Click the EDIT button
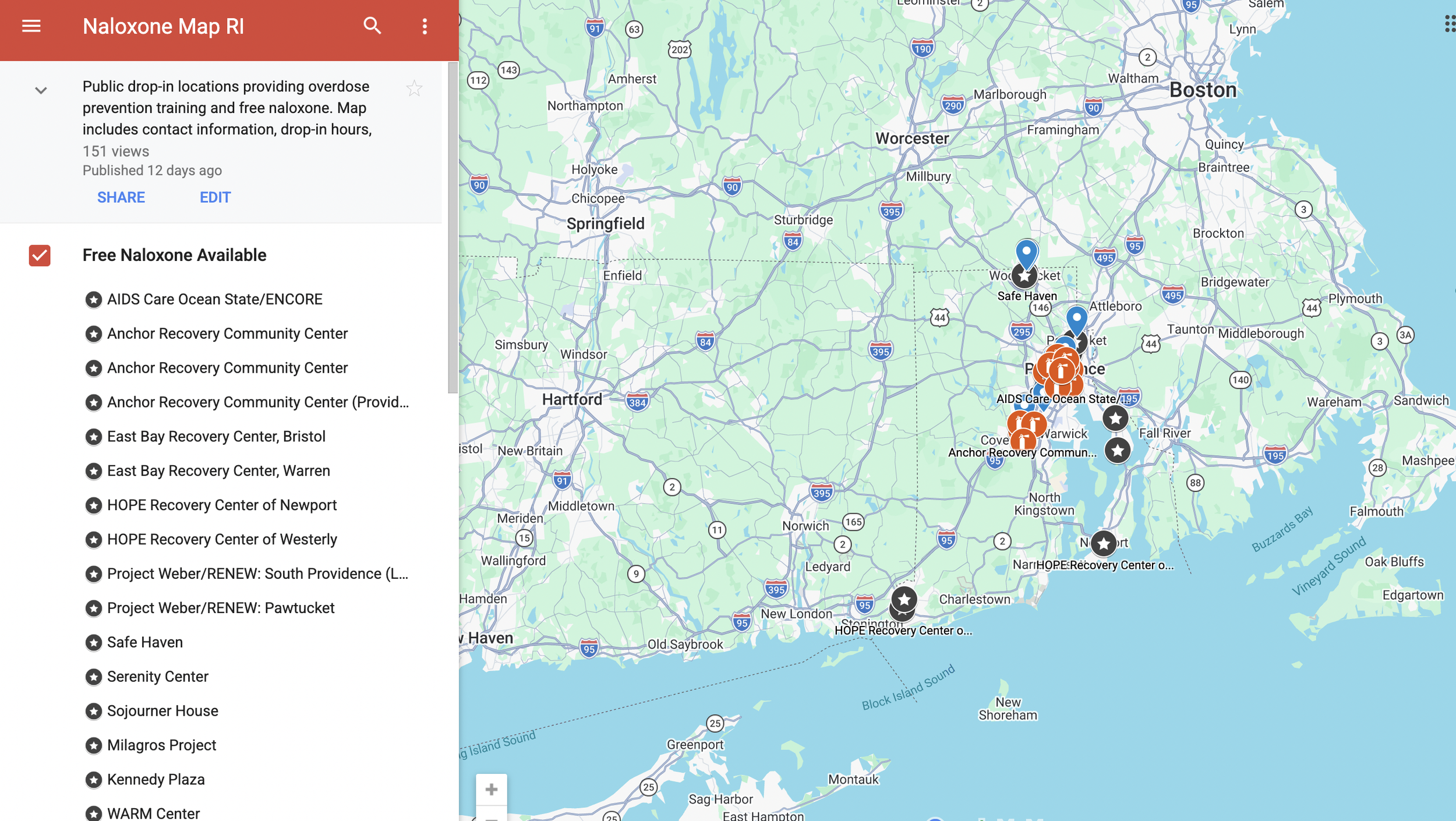 pyautogui.click(x=215, y=197)
